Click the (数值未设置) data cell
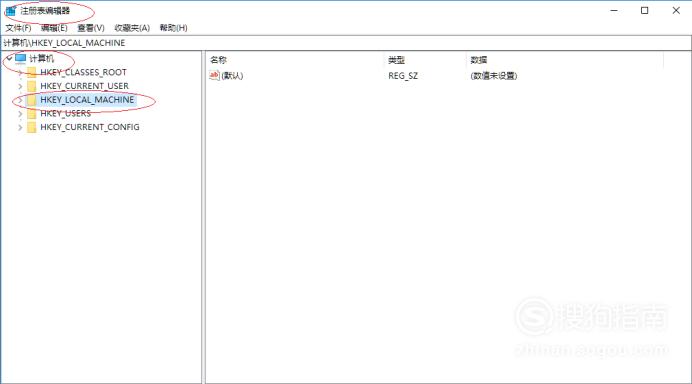The image size is (692, 384). [494, 76]
